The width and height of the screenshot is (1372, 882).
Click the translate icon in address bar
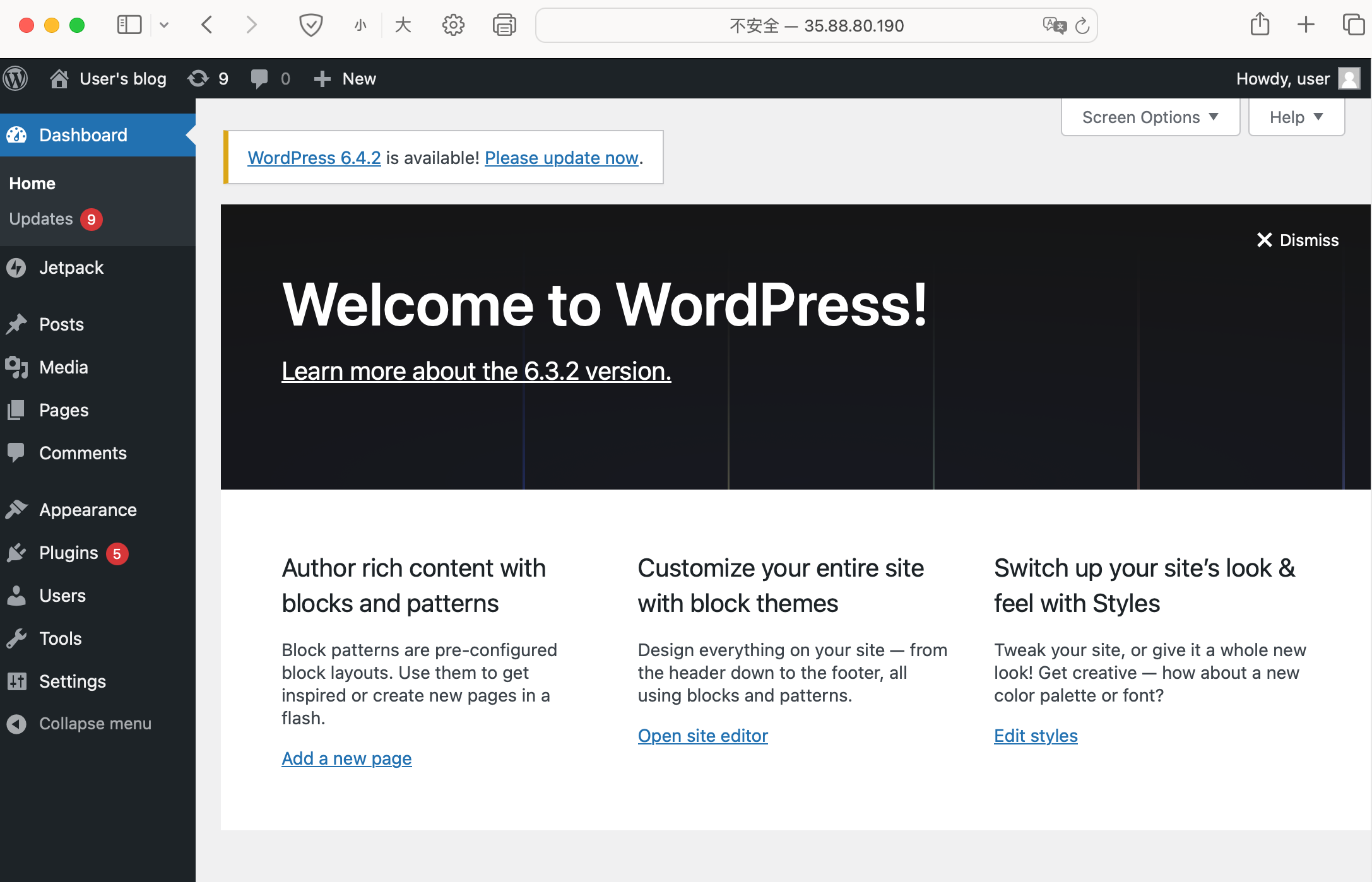point(1054,25)
